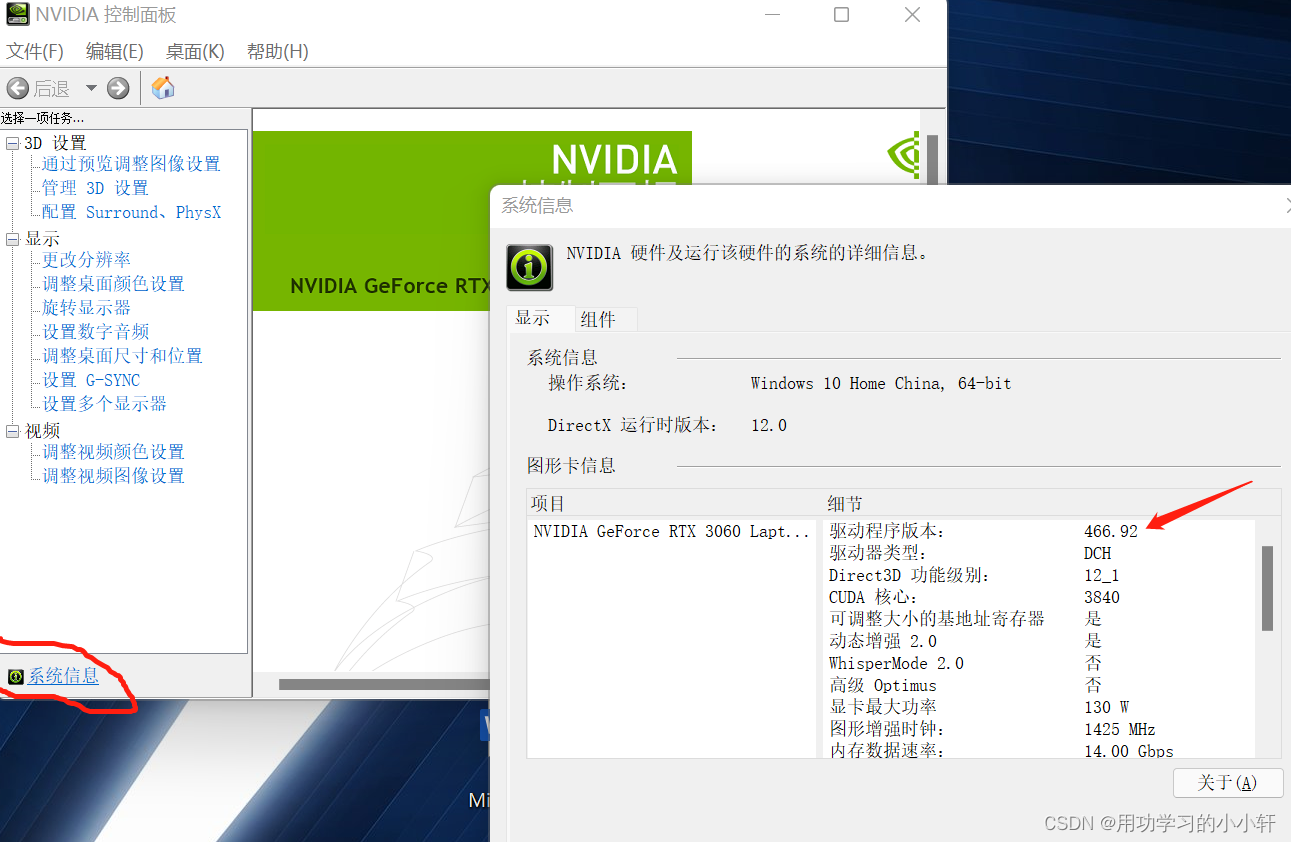
Task: Click the 系统信息 link
Action: tap(63, 677)
